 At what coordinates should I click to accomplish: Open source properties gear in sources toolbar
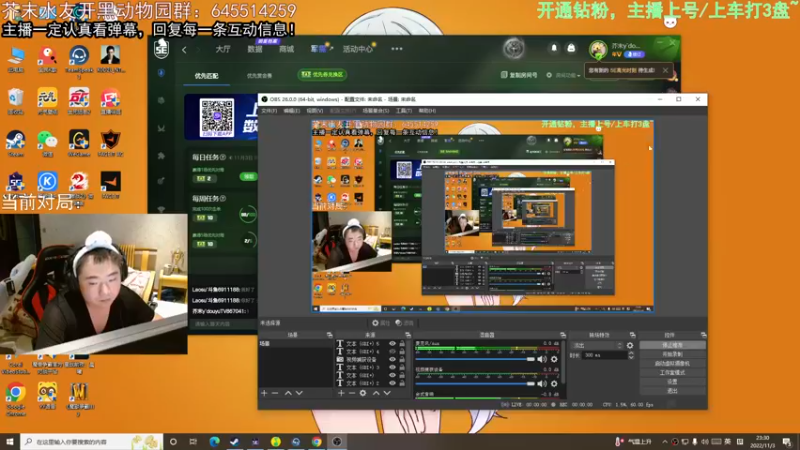click(x=363, y=393)
